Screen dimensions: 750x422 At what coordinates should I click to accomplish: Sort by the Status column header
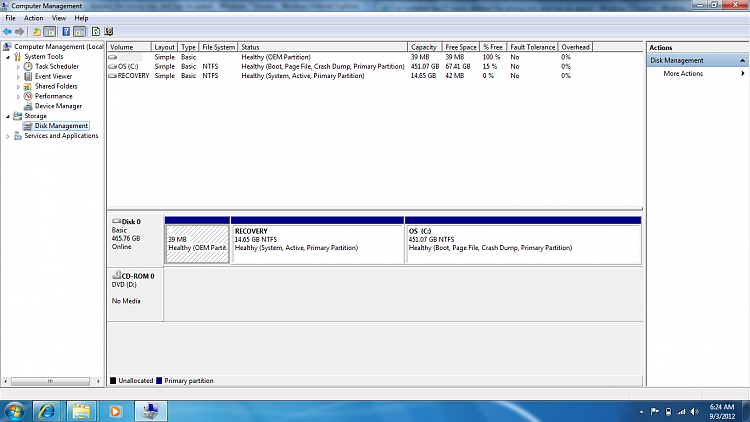coord(322,47)
